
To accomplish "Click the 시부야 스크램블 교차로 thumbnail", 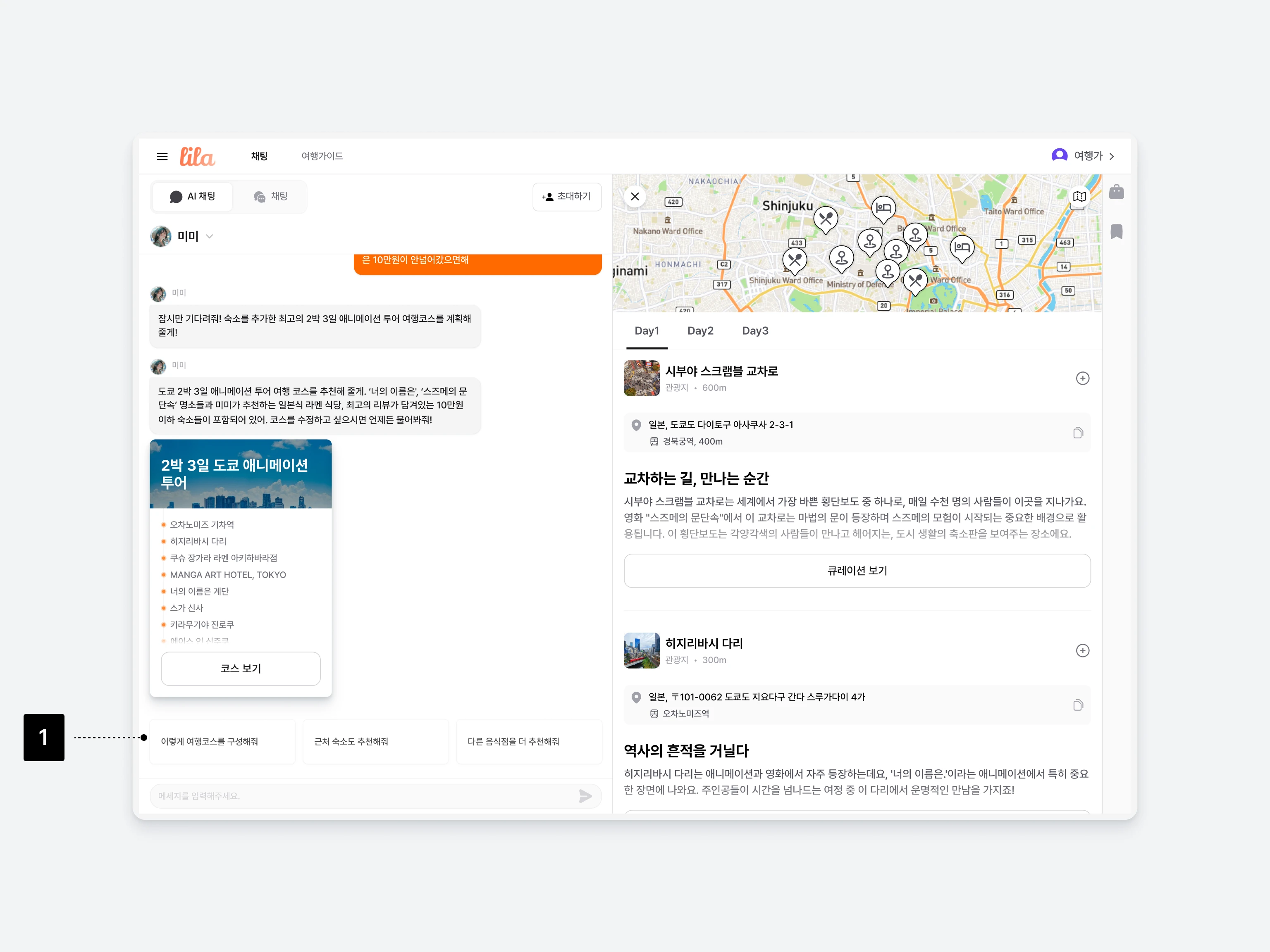I will click(641, 378).
